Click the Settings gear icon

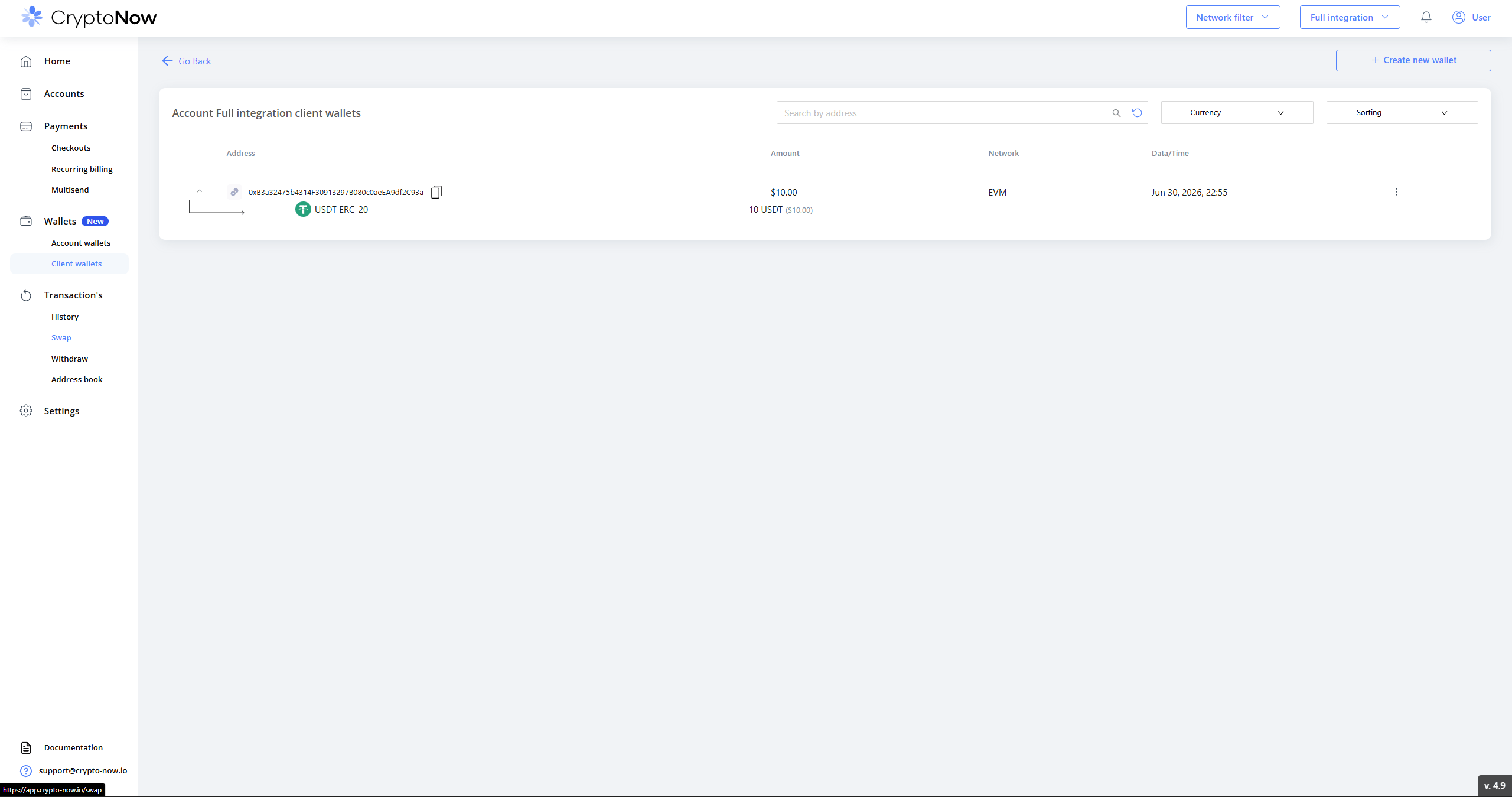pyautogui.click(x=26, y=411)
